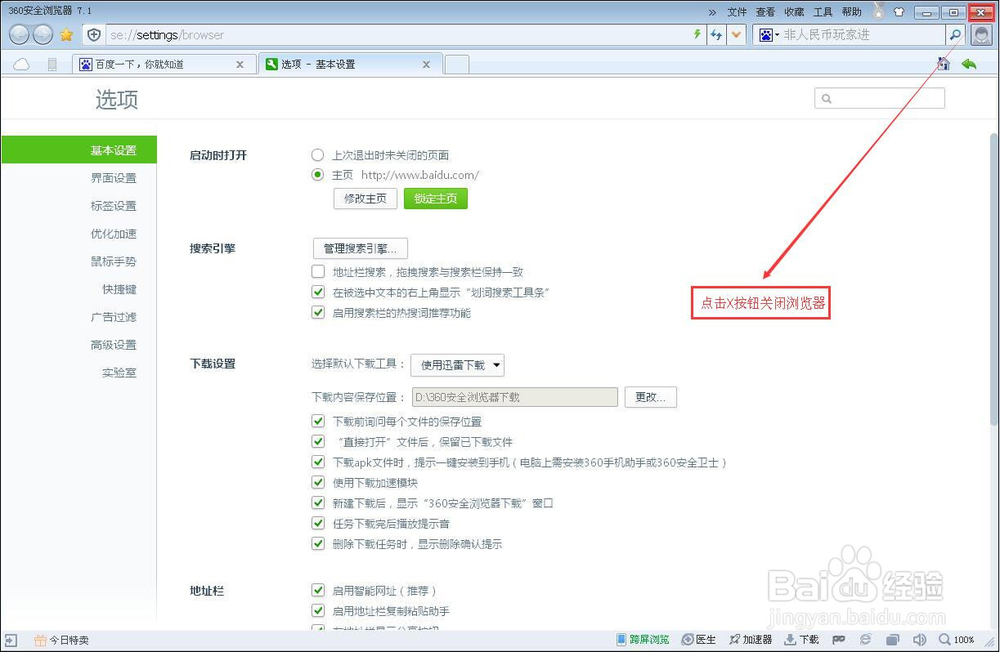Toggle 使用下载加速模块 checkbox

318,482
